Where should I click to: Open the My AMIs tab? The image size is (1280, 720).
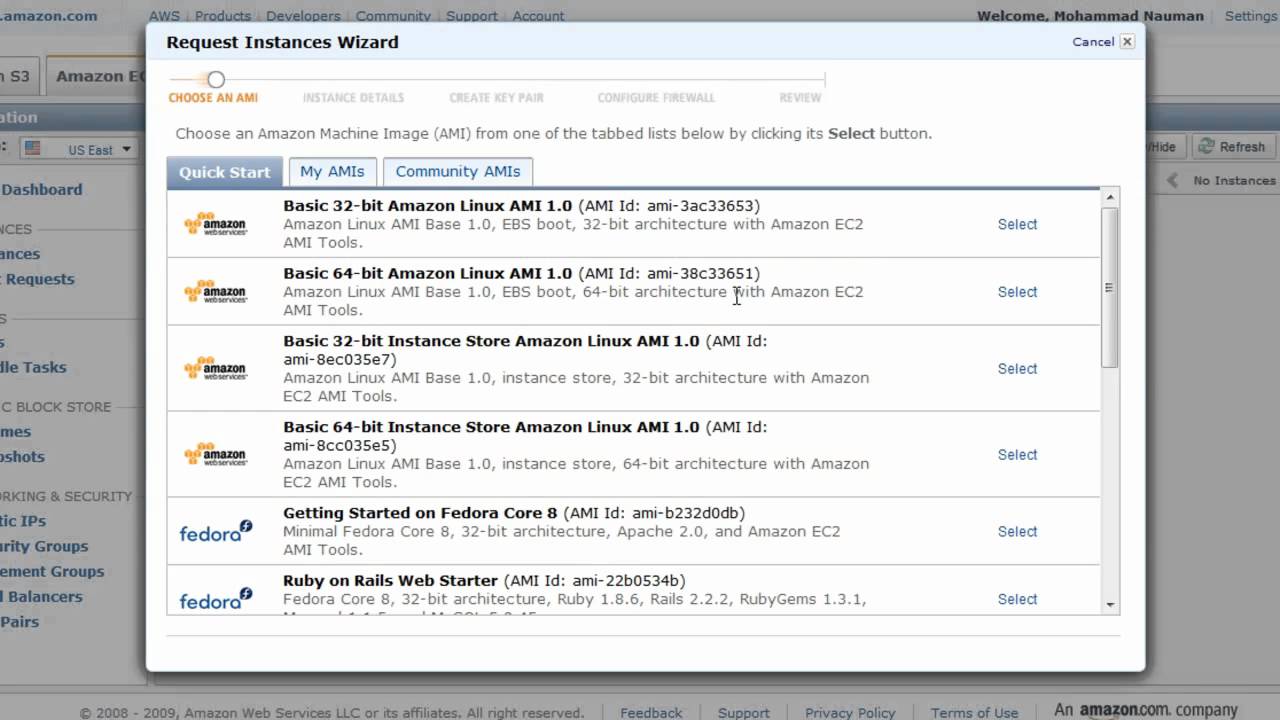(333, 171)
